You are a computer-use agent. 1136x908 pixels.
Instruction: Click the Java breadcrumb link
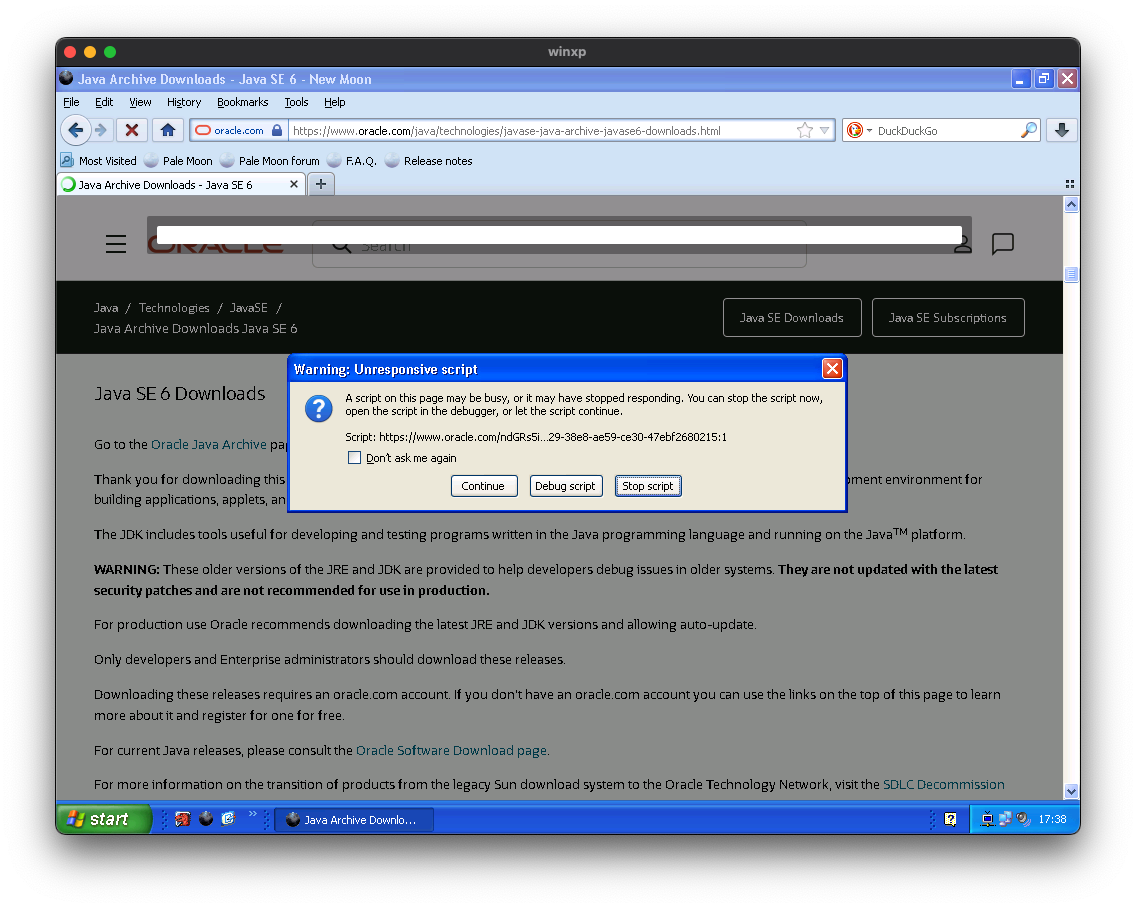[106, 308]
